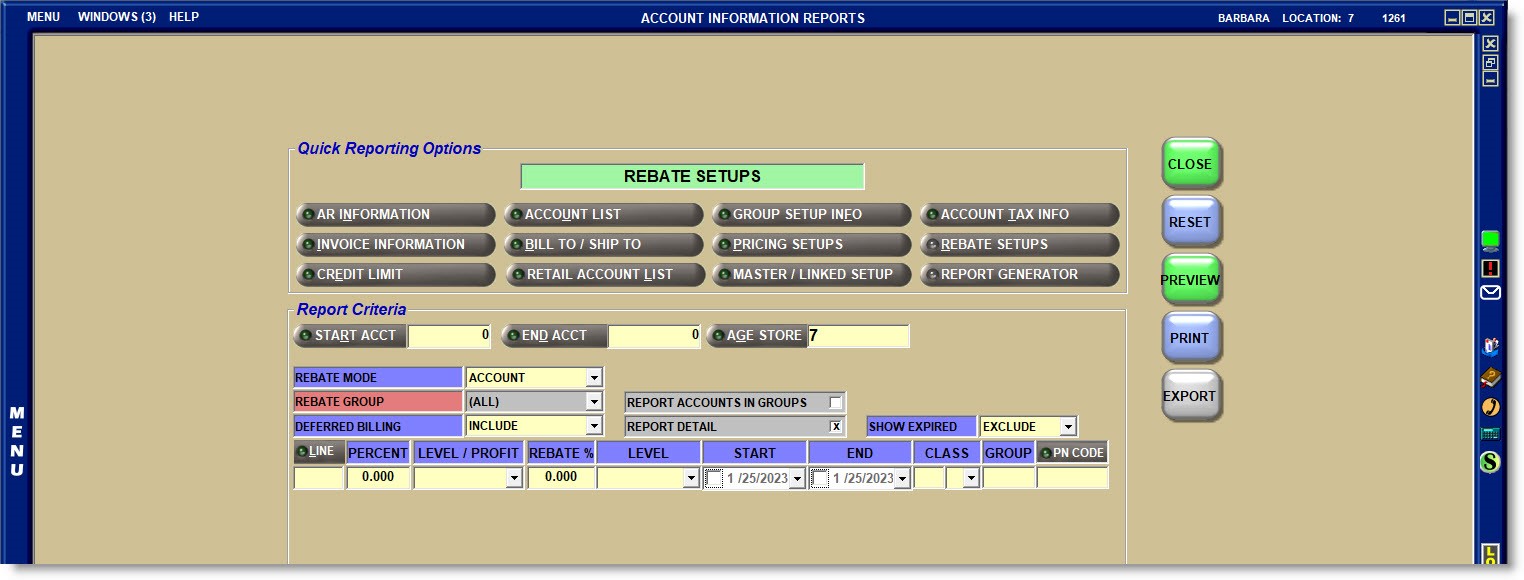Tick the Start date checkbox
Screen dimensions: 1524x580
tap(714, 479)
